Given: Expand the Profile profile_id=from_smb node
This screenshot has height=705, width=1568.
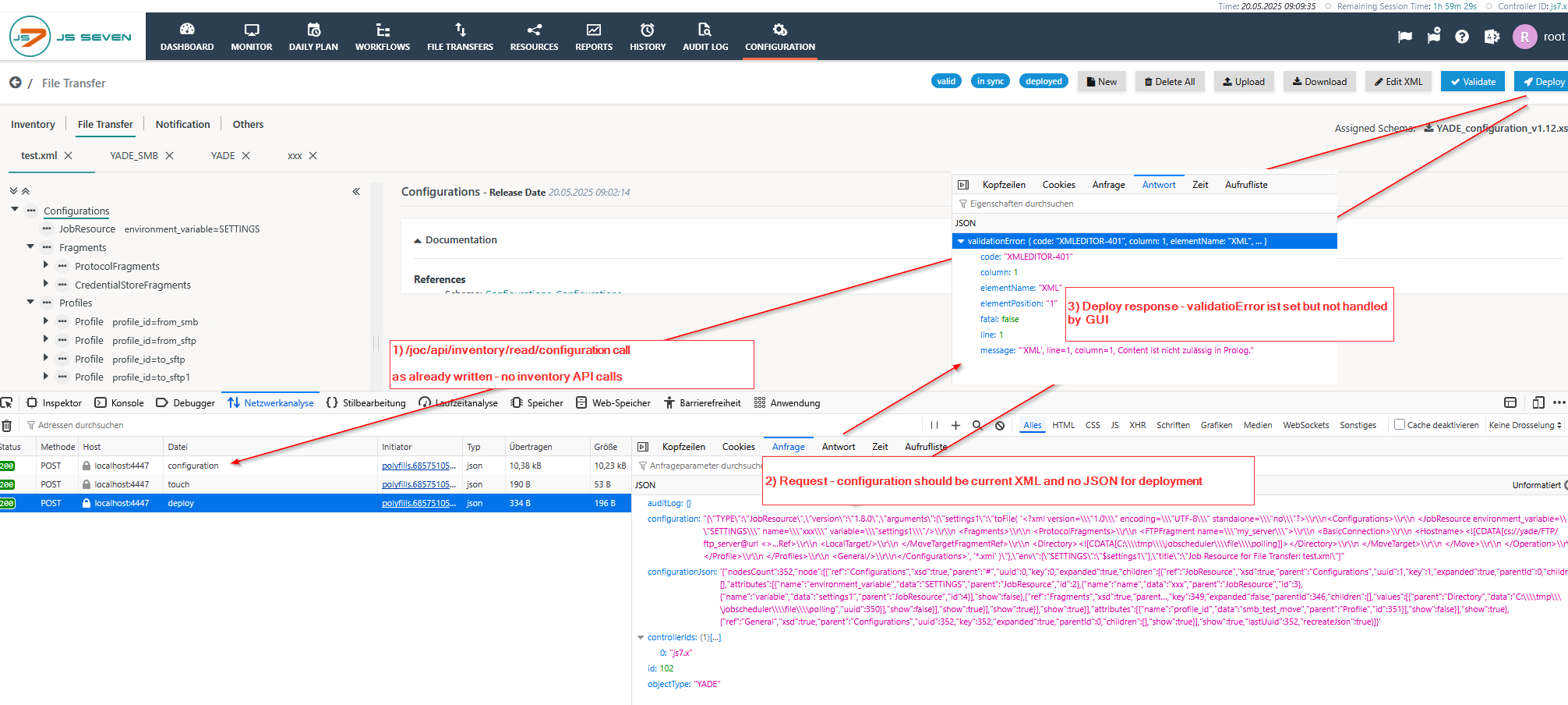Looking at the screenshot, I should tap(46, 321).
